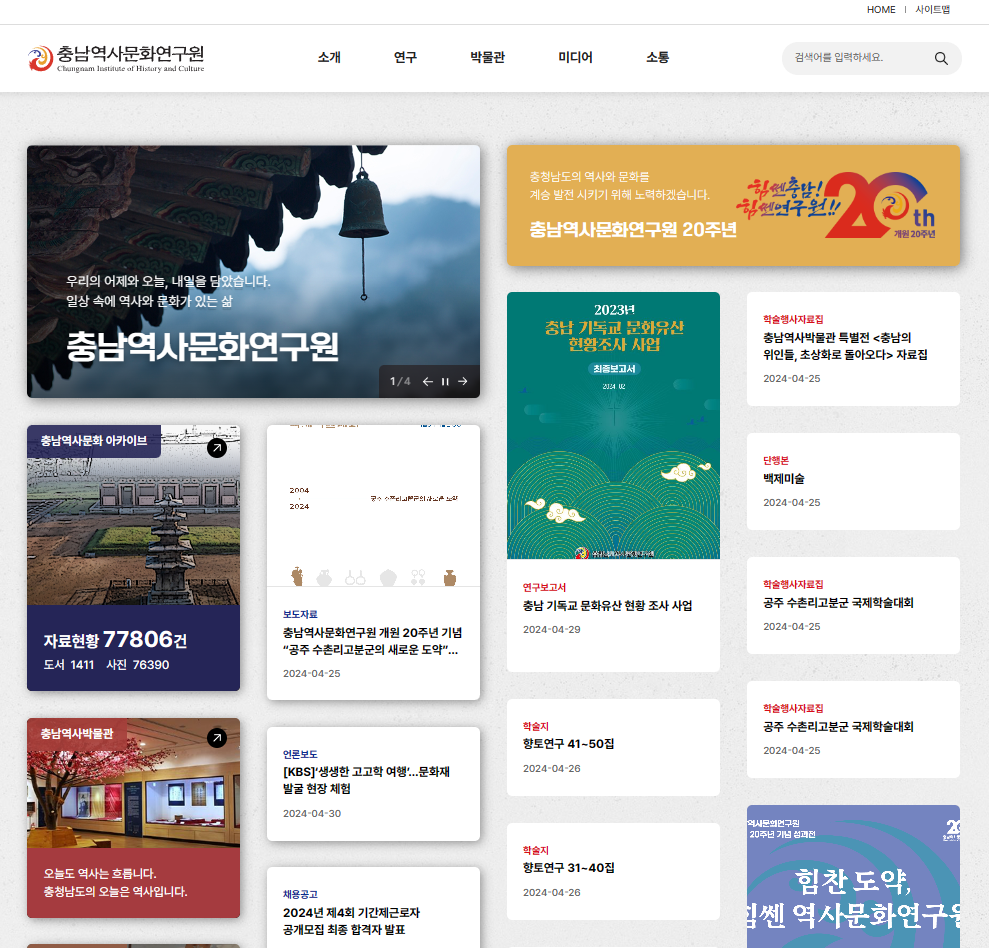
Task: Open 2024년 제4회 기간제근로자 채용공고
Action: (373, 908)
